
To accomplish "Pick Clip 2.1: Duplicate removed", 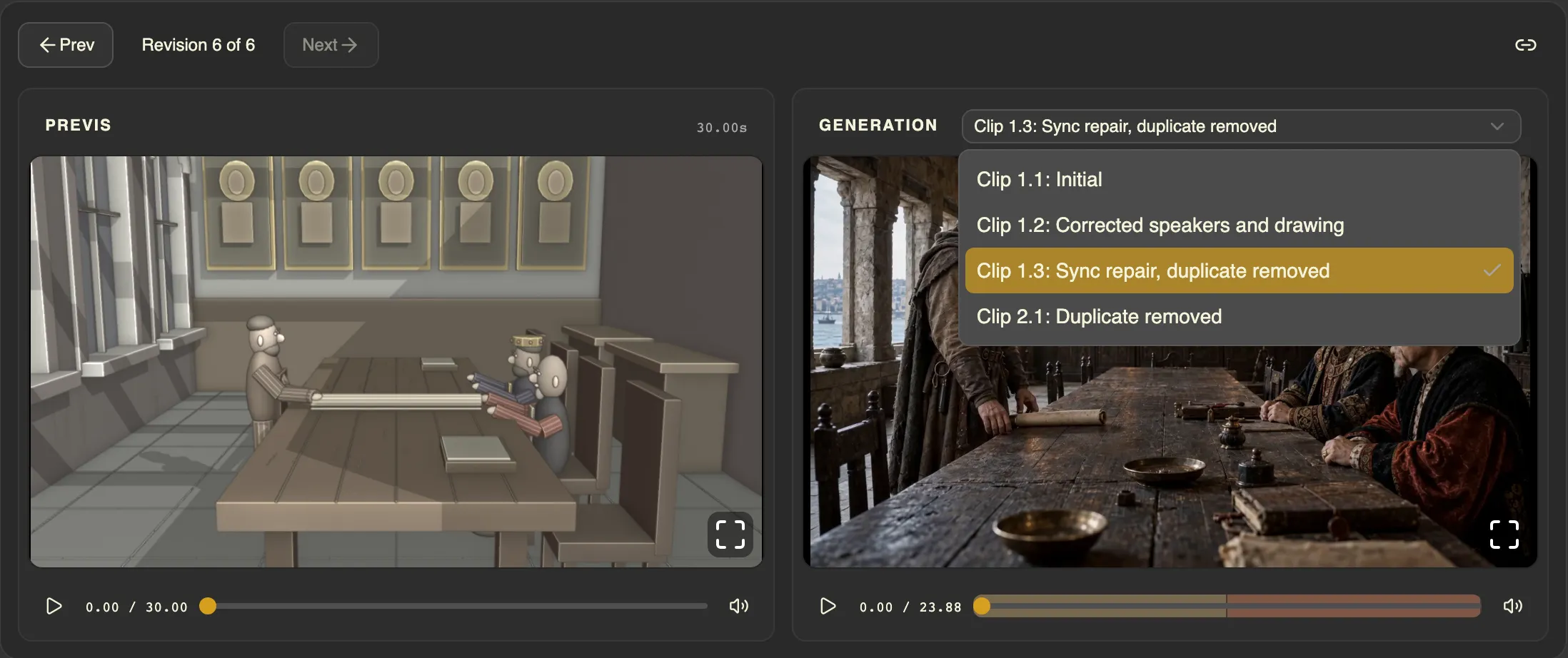I will 1239,316.
